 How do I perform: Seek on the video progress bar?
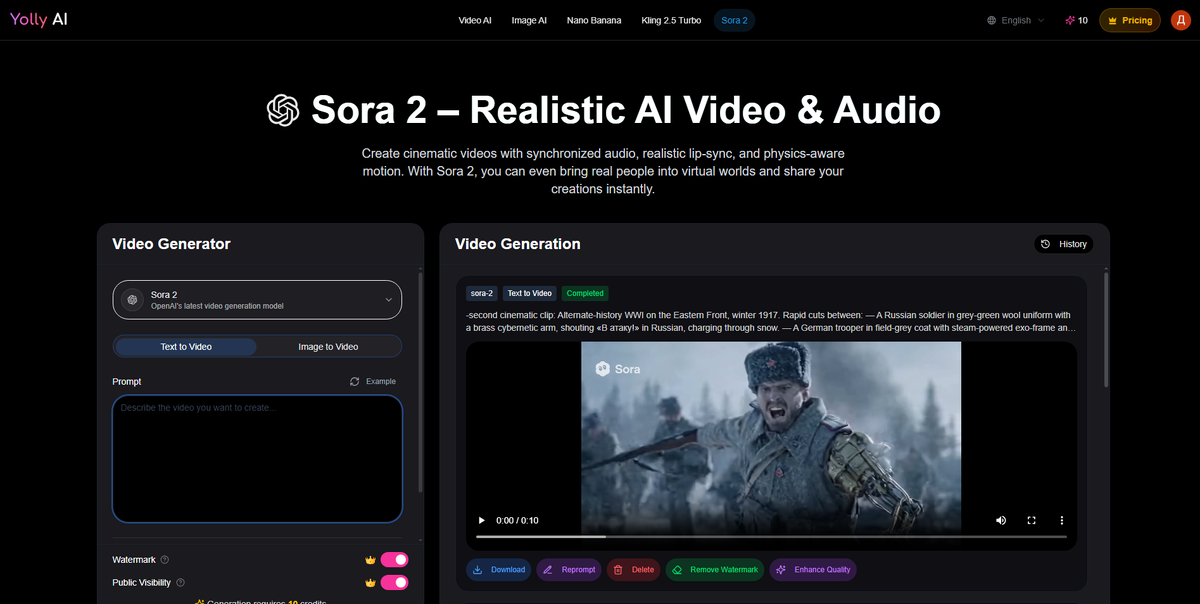[x=771, y=537]
